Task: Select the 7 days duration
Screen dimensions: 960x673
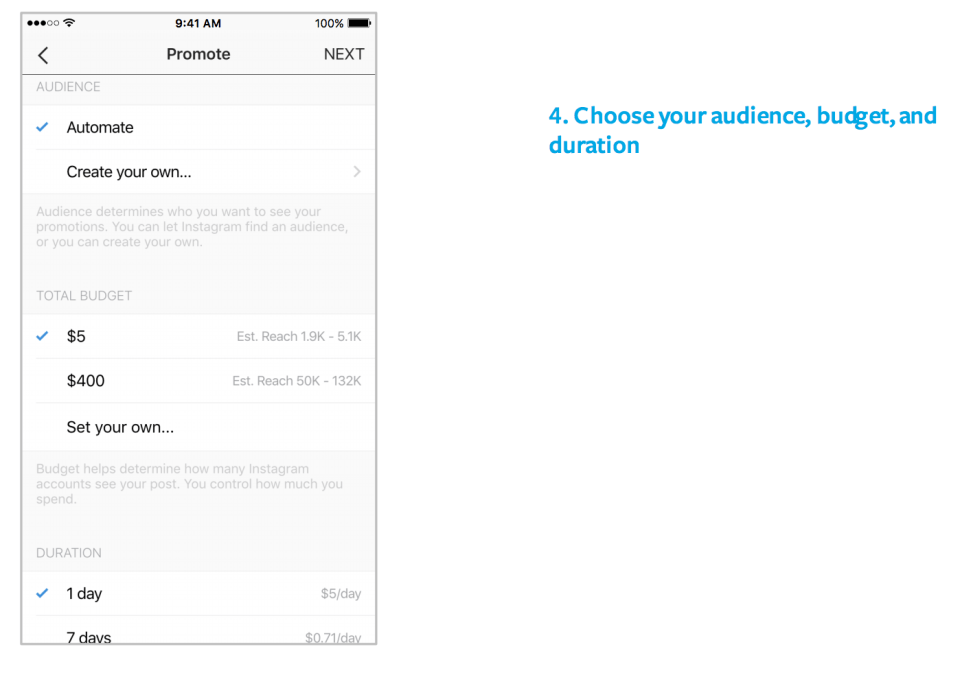Action: (x=89, y=637)
